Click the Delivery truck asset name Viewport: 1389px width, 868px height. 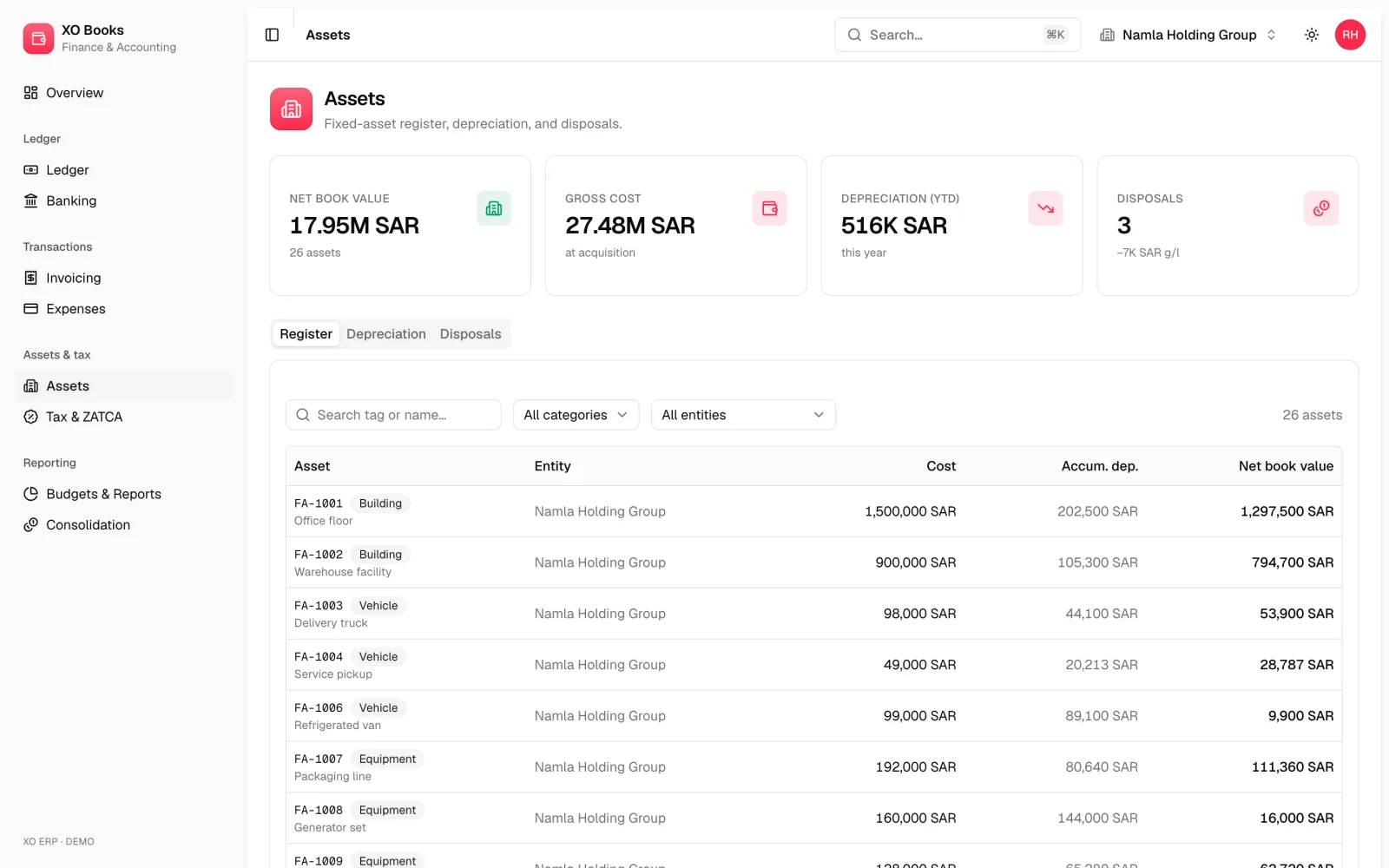331,623
